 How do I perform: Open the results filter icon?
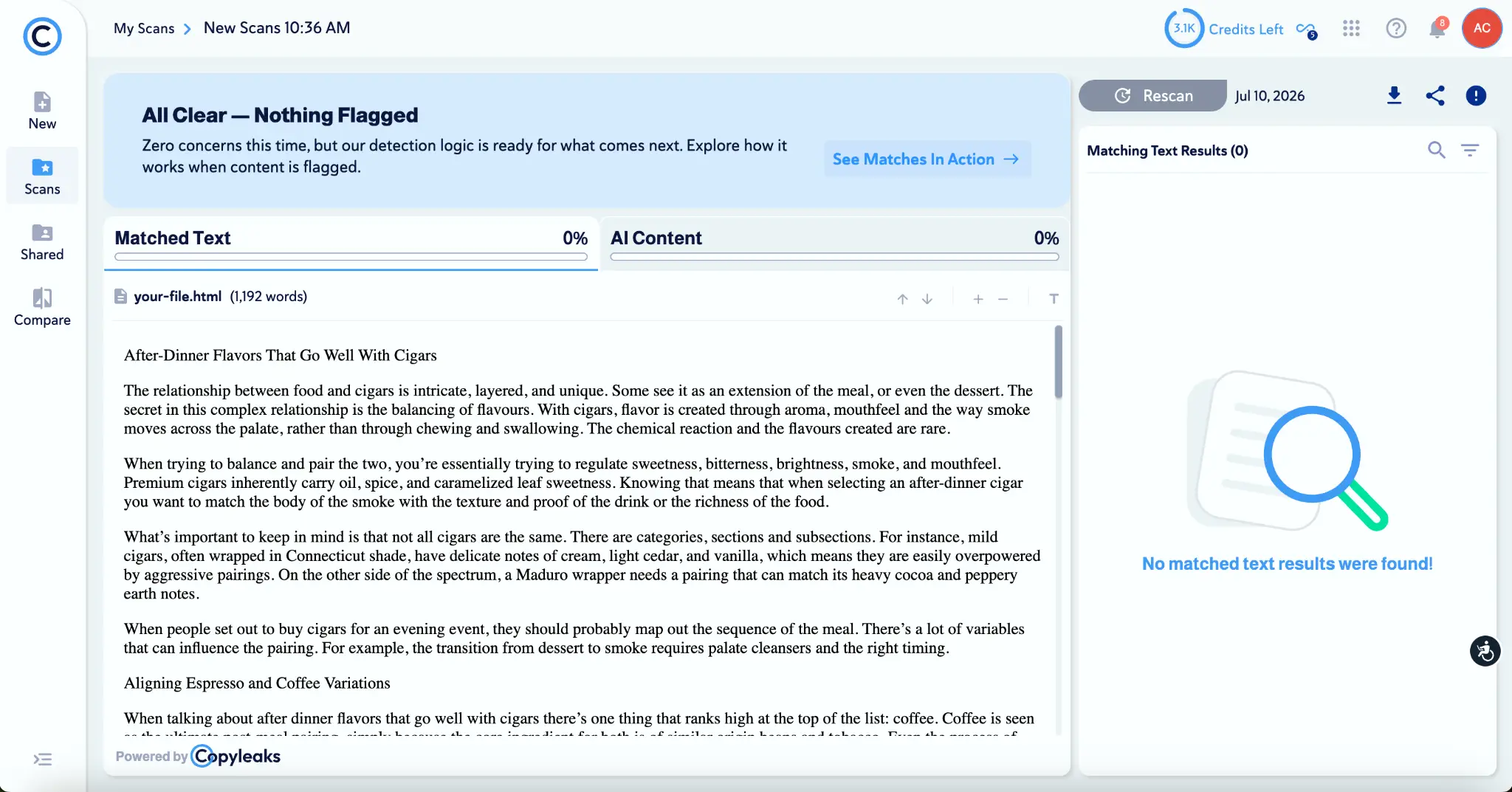tap(1470, 150)
